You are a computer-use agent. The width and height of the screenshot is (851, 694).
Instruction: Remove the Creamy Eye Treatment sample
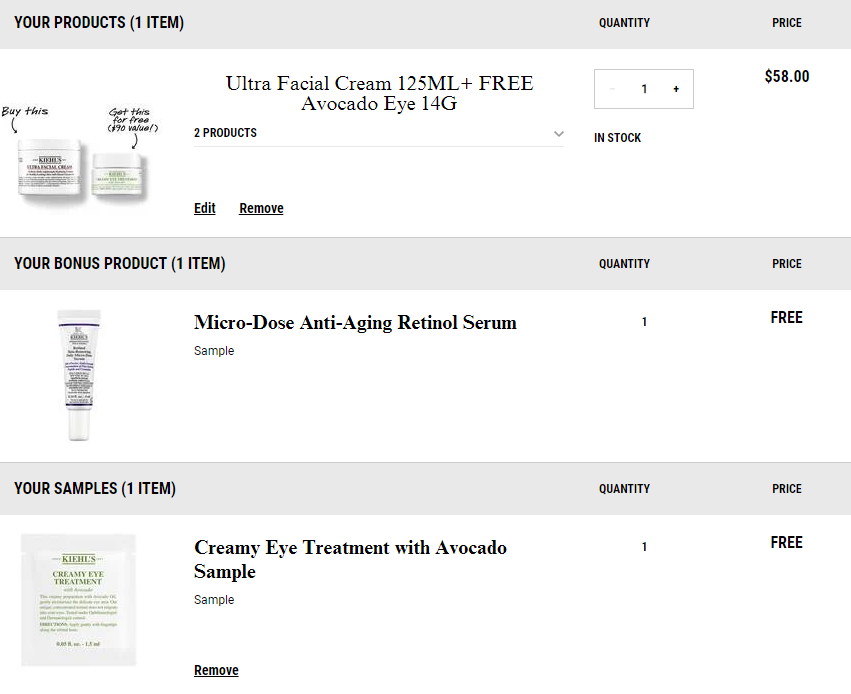pos(216,670)
